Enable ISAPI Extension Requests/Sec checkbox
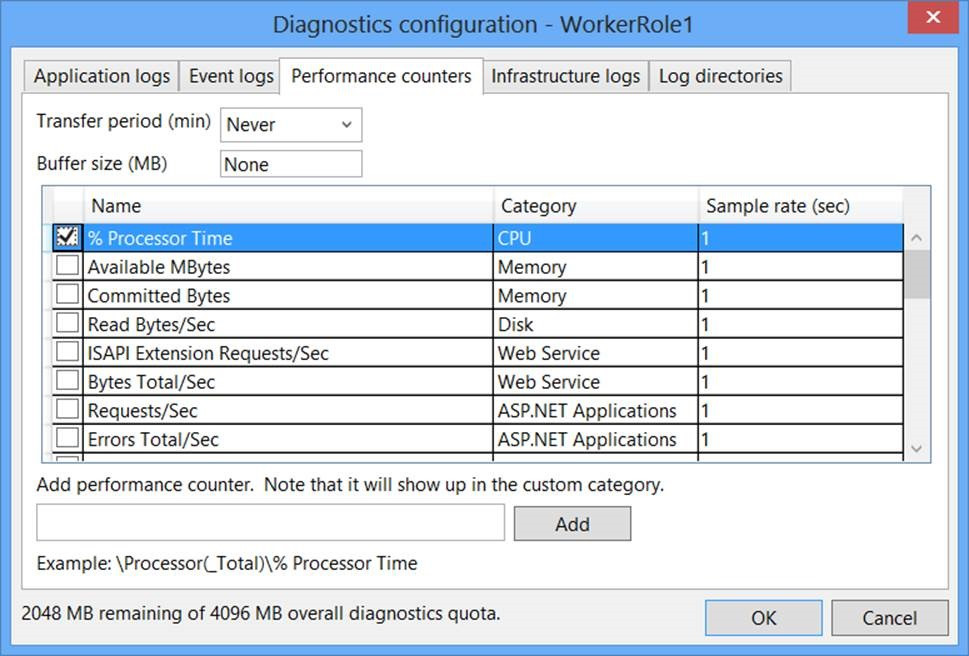This screenshot has width=969, height=656. click(x=67, y=351)
